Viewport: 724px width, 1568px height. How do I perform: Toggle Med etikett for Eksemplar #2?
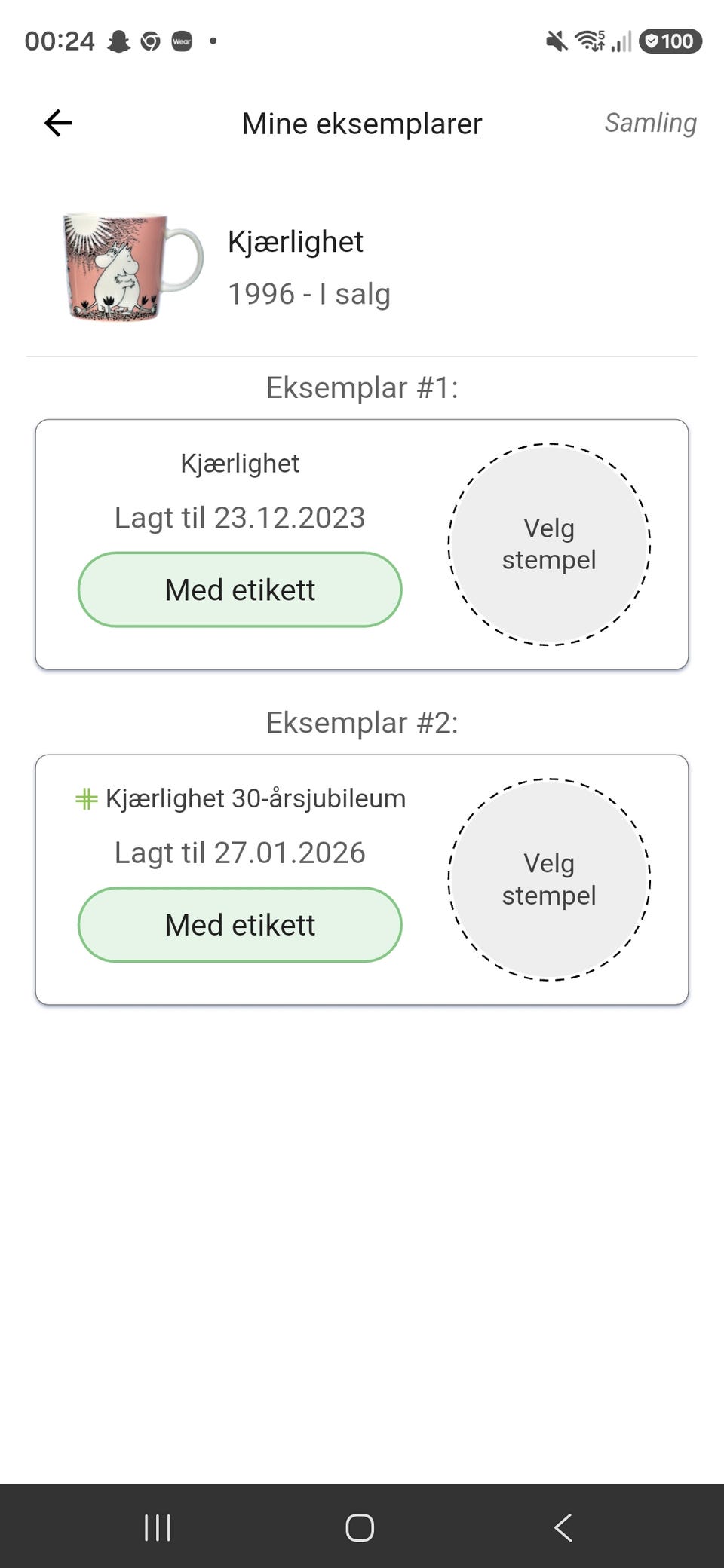[240, 925]
